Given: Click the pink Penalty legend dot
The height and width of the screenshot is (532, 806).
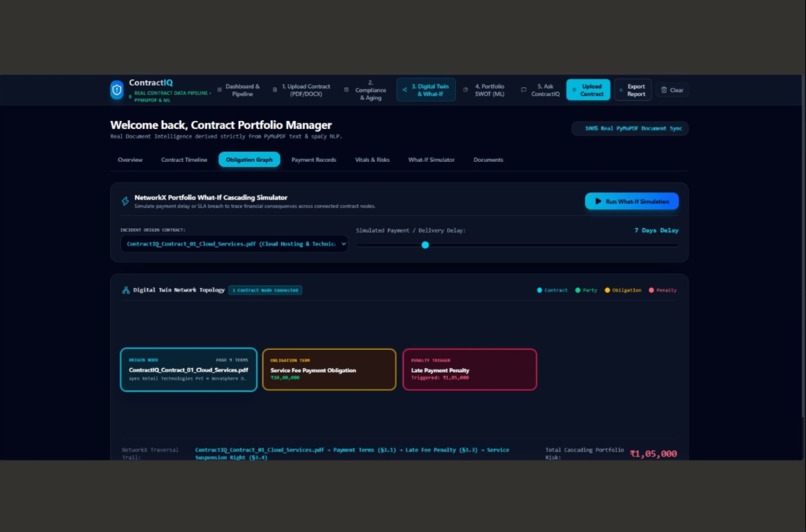Looking at the screenshot, I should pyautogui.click(x=651, y=290).
